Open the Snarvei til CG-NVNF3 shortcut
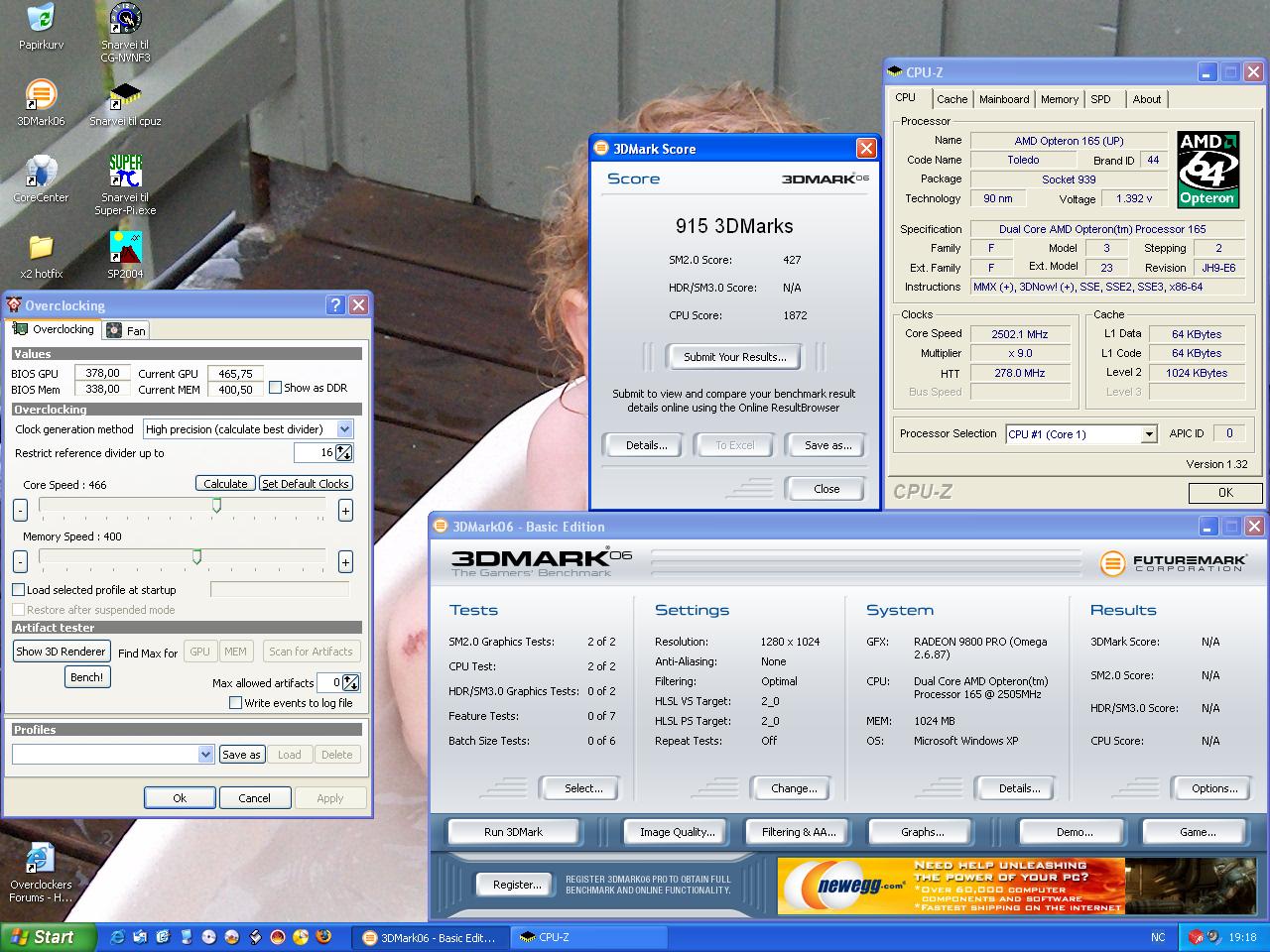Viewport: 1270px width, 952px height. coord(125,20)
